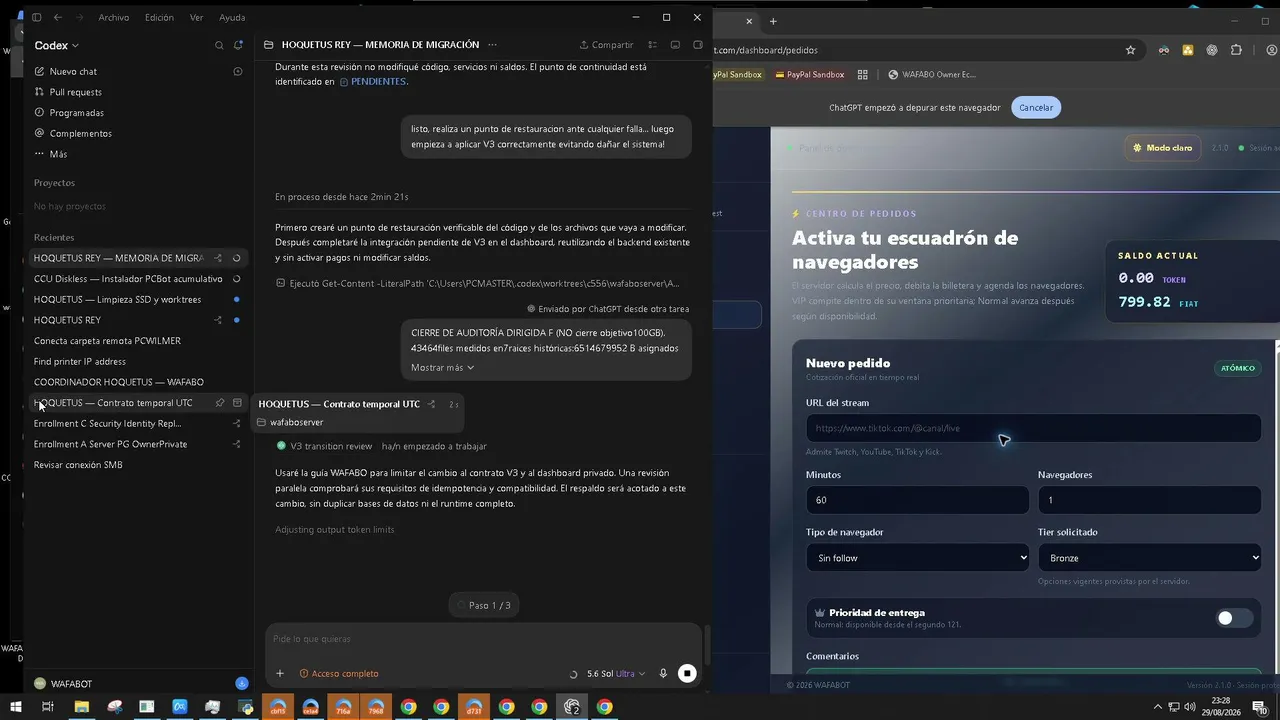Open the red PayPal Sandbox bookmark
The width and height of the screenshot is (1280, 720).
[808, 74]
